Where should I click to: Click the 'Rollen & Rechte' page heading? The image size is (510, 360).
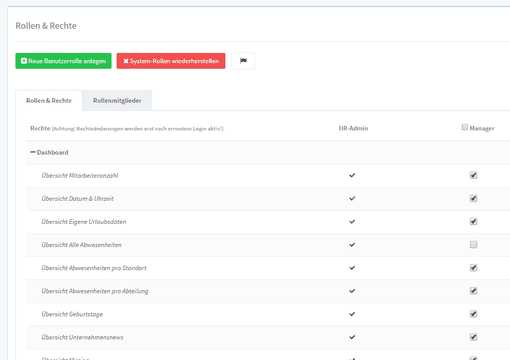46,26
